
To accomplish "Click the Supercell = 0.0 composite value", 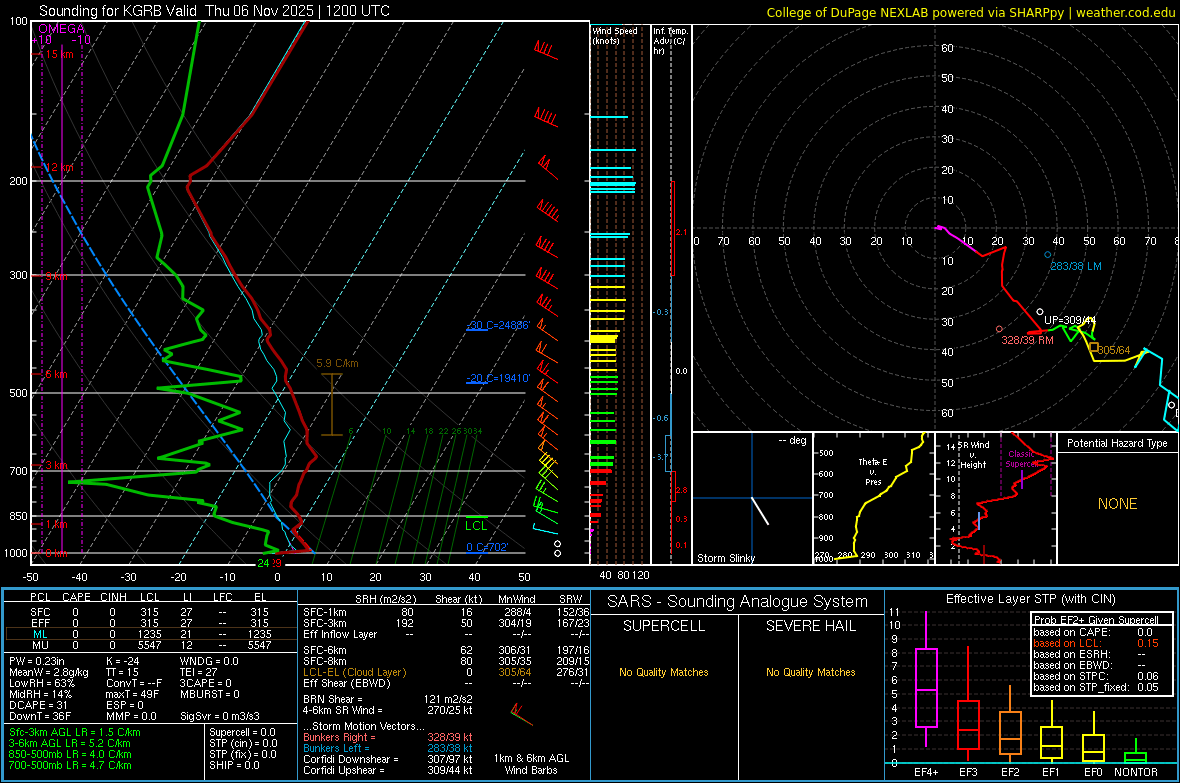I will point(242,732).
